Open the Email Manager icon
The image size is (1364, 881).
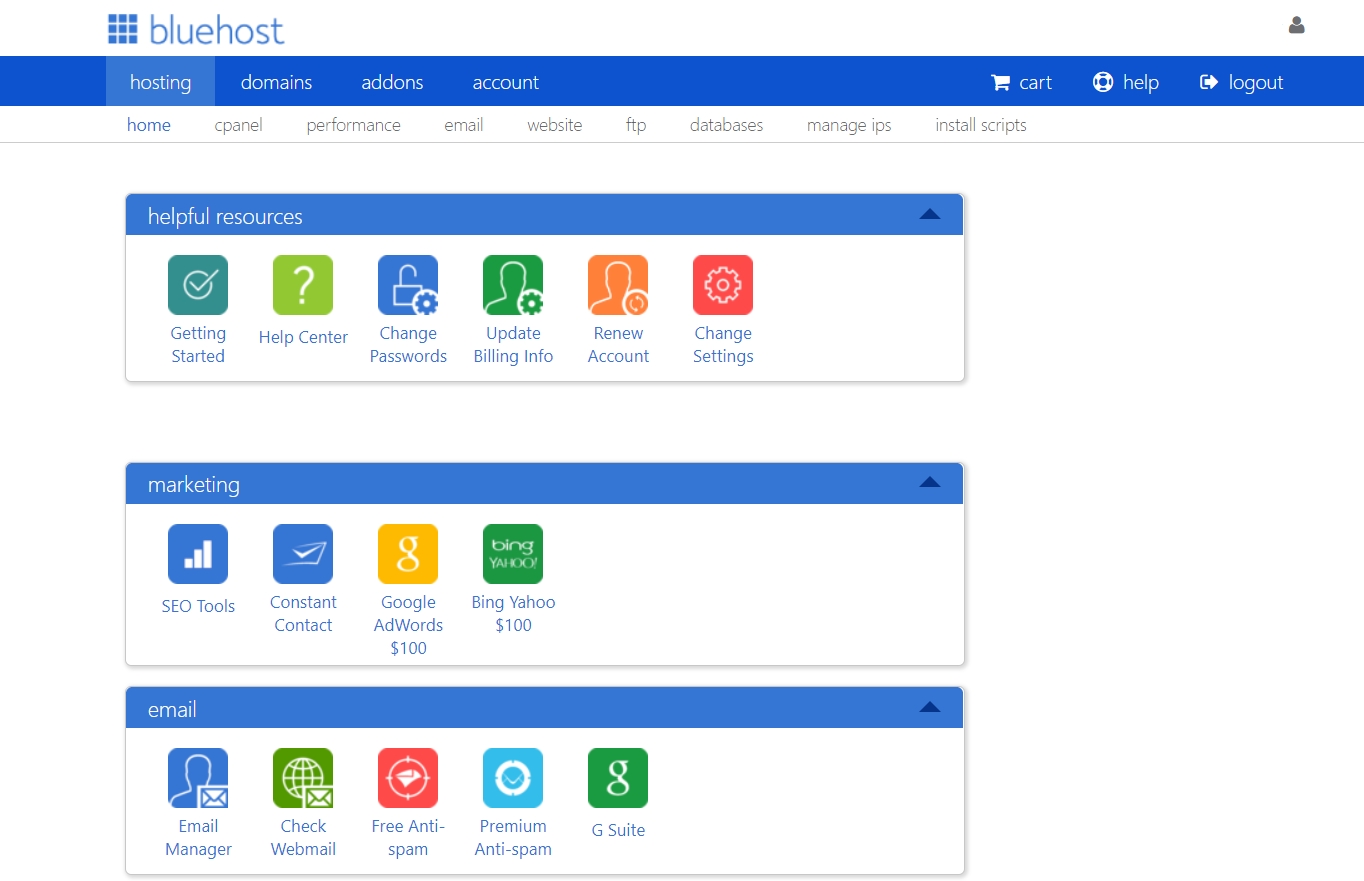(x=198, y=778)
